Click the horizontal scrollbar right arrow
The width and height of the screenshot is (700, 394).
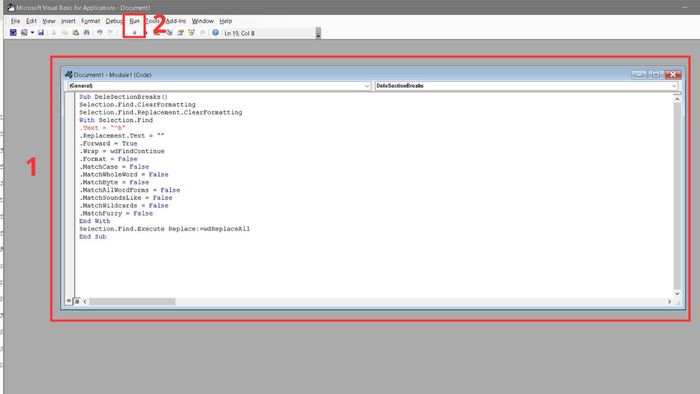(x=669, y=302)
